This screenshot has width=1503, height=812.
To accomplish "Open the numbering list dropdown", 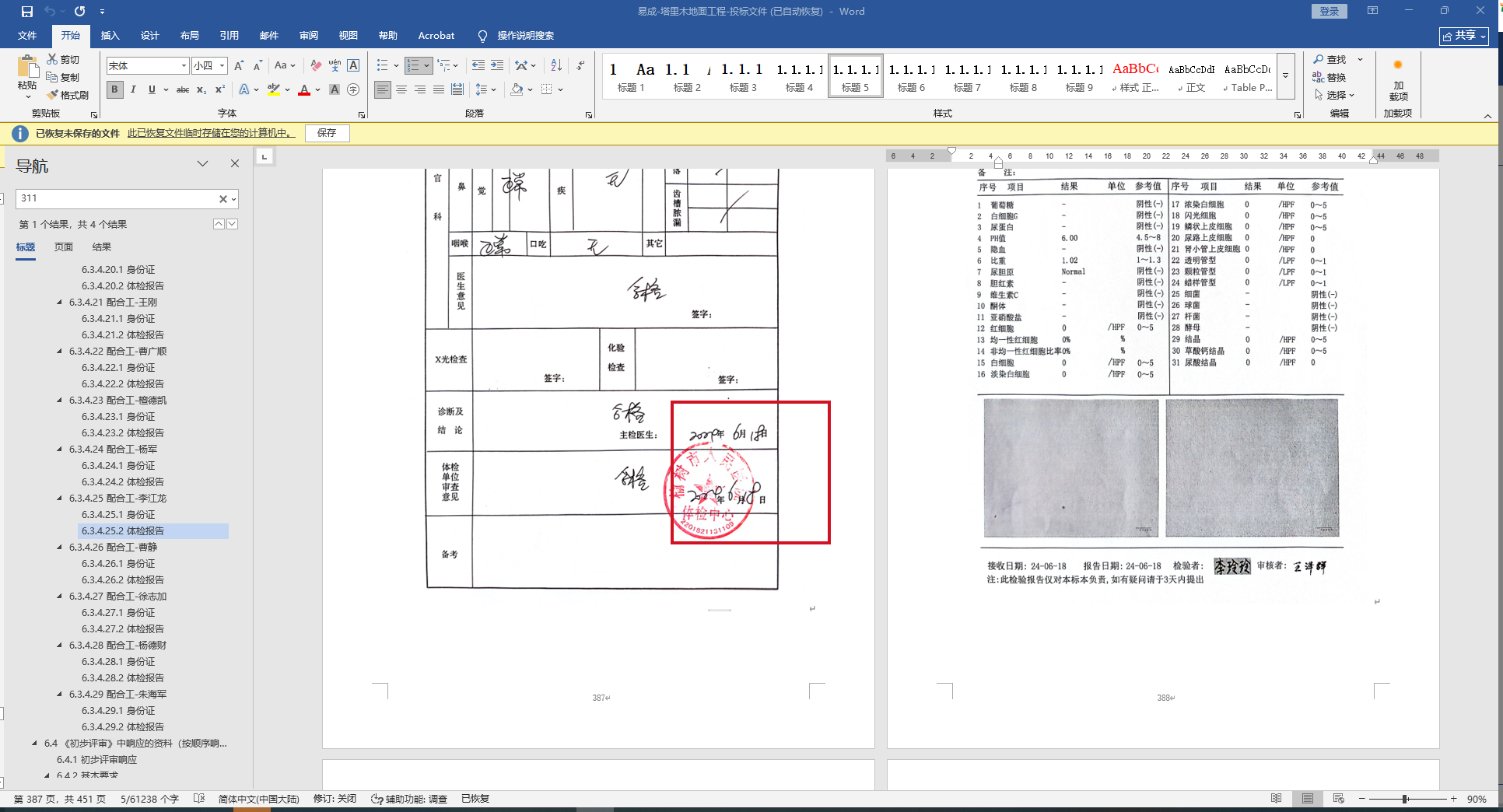I will (427, 66).
